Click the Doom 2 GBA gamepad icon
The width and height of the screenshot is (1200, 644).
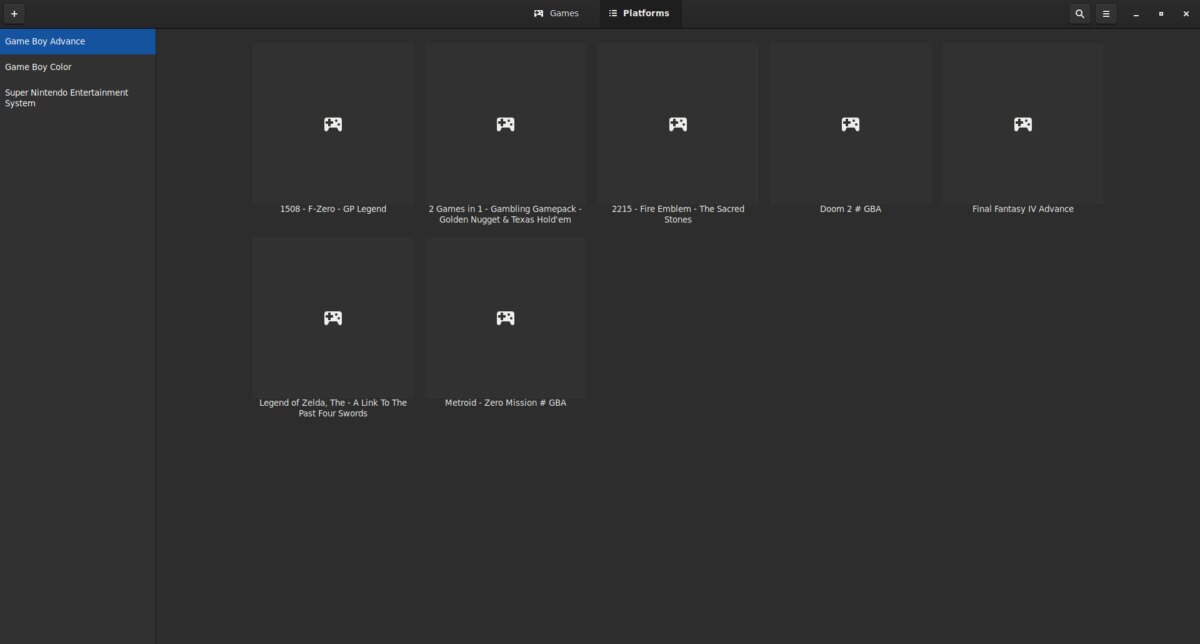[850, 124]
